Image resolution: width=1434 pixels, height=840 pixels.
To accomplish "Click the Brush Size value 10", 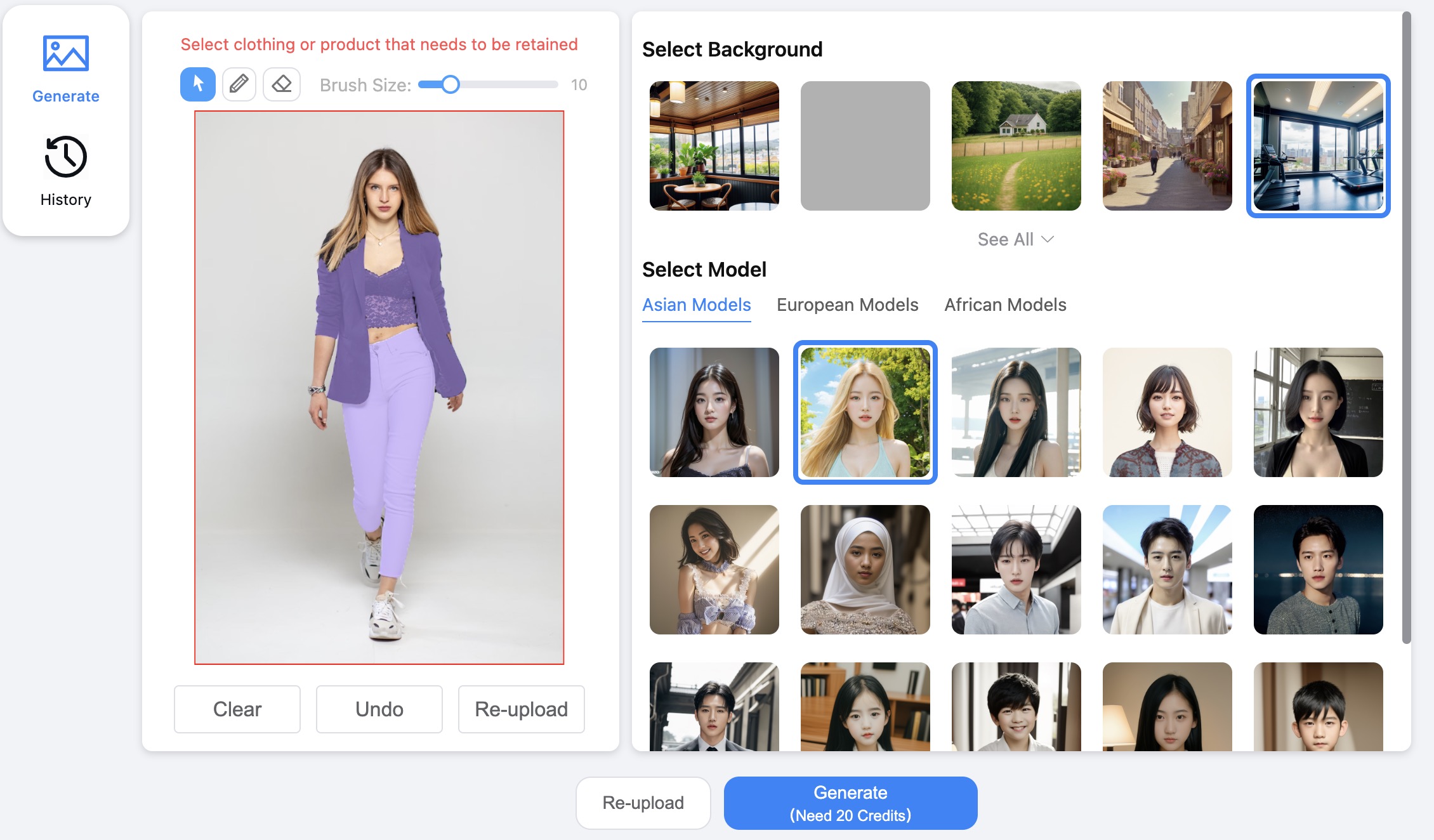I will click(x=579, y=84).
